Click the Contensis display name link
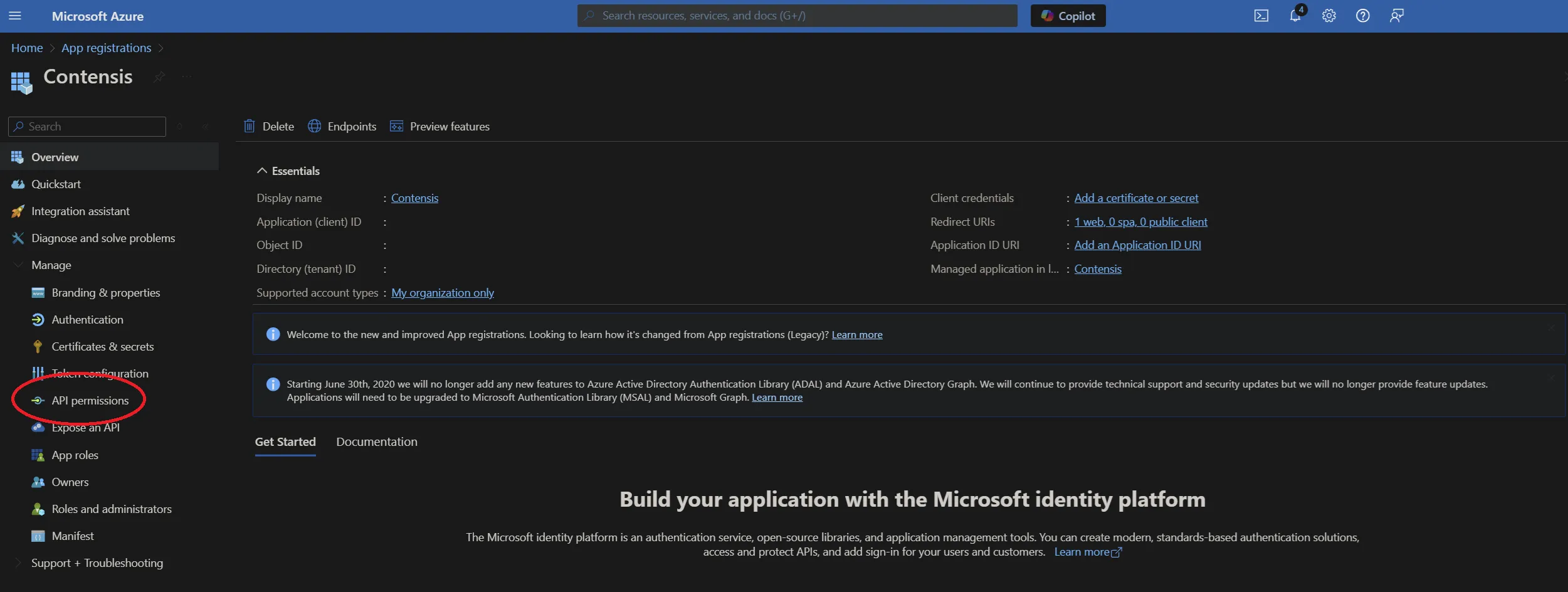The height and width of the screenshot is (592, 1568). 414,198
